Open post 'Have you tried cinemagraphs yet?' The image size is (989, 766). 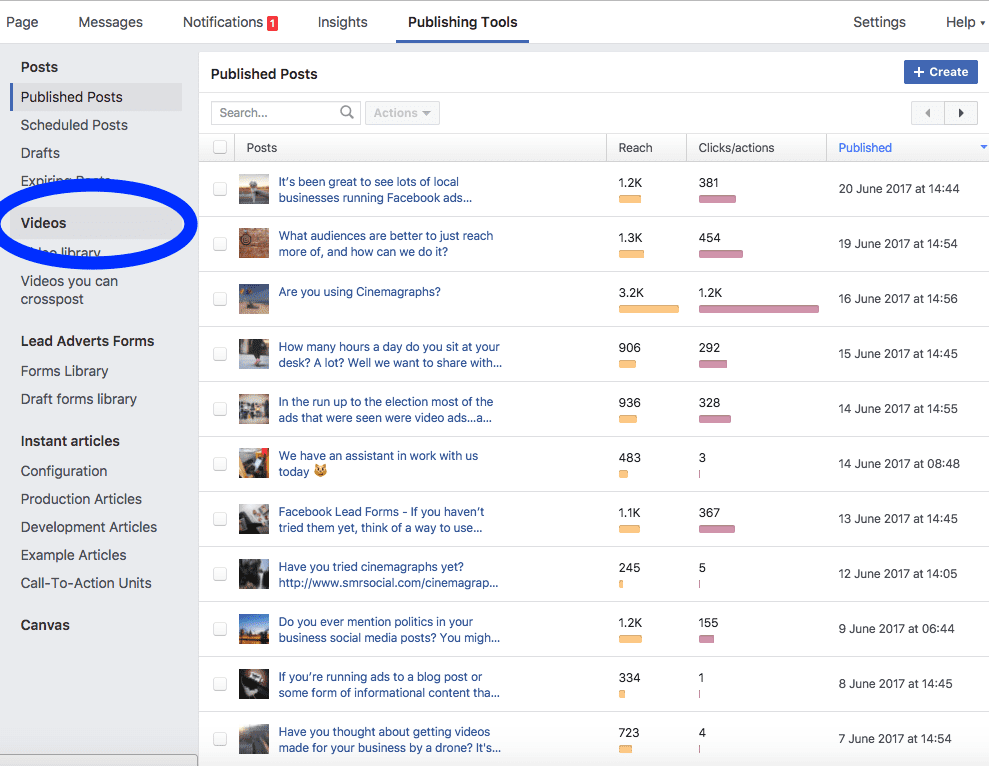point(389,574)
